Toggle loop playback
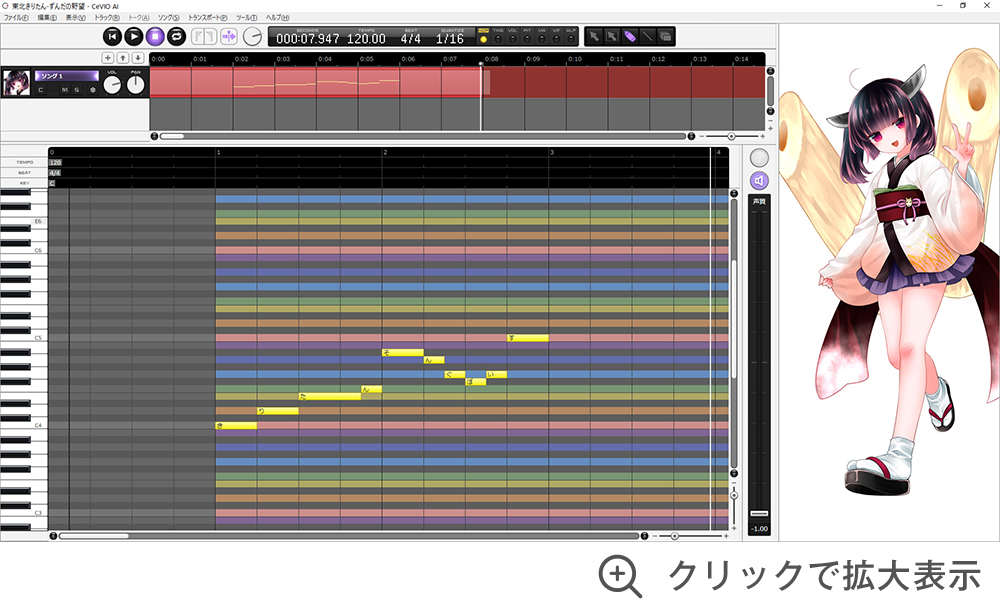Screen dimensions: 1000x610 point(177,36)
